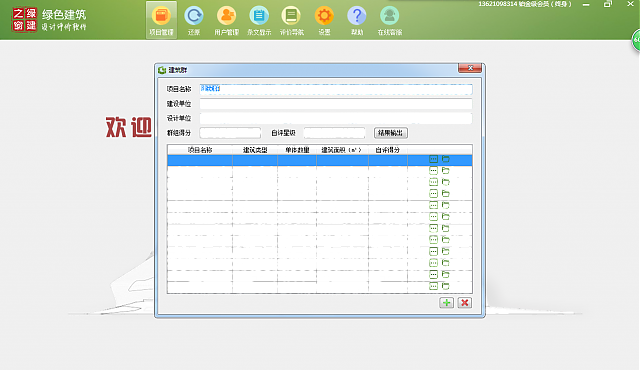
Task: Open 帮助 help question mark icon
Action: [357, 20]
